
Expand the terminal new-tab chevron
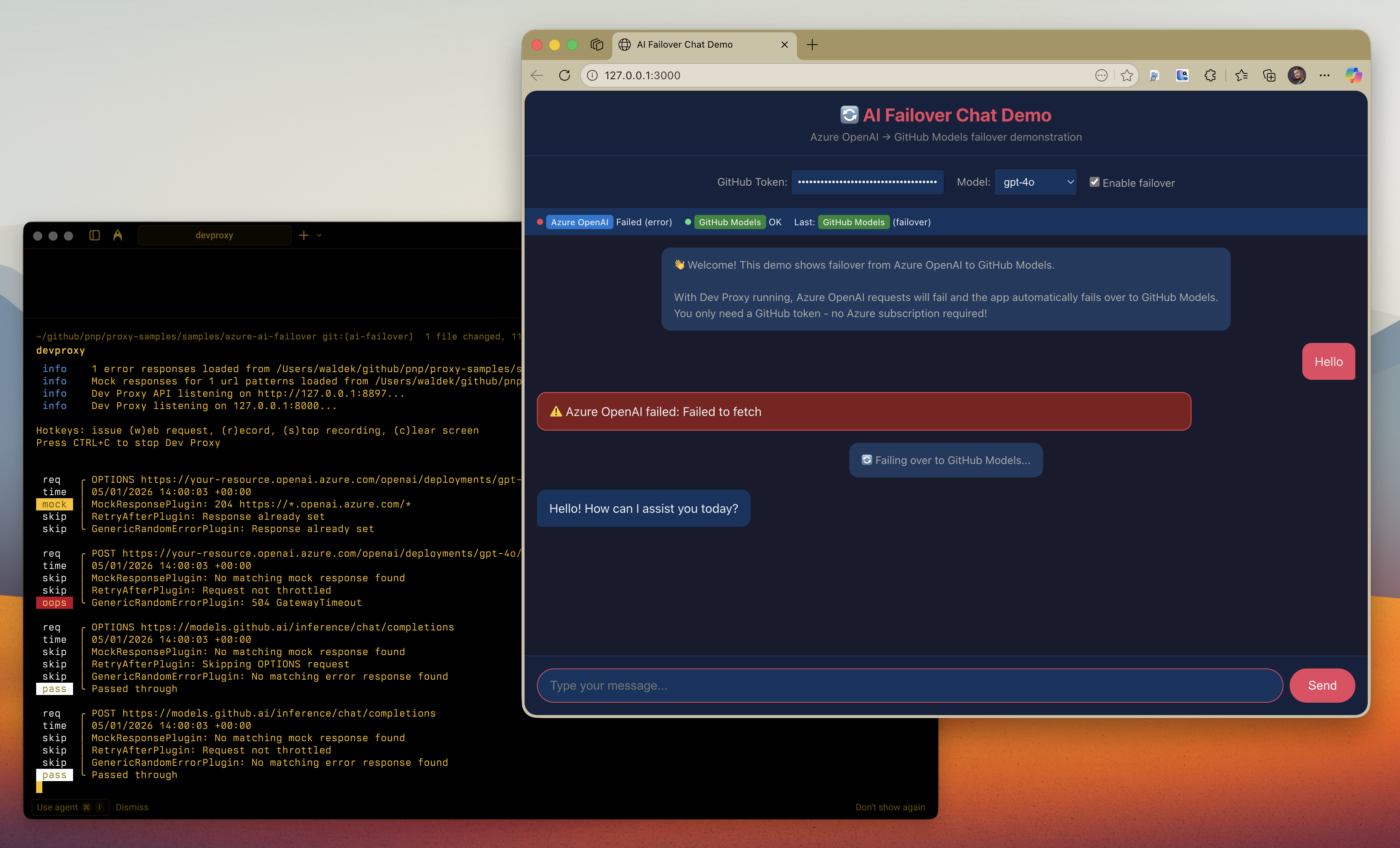pos(319,235)
